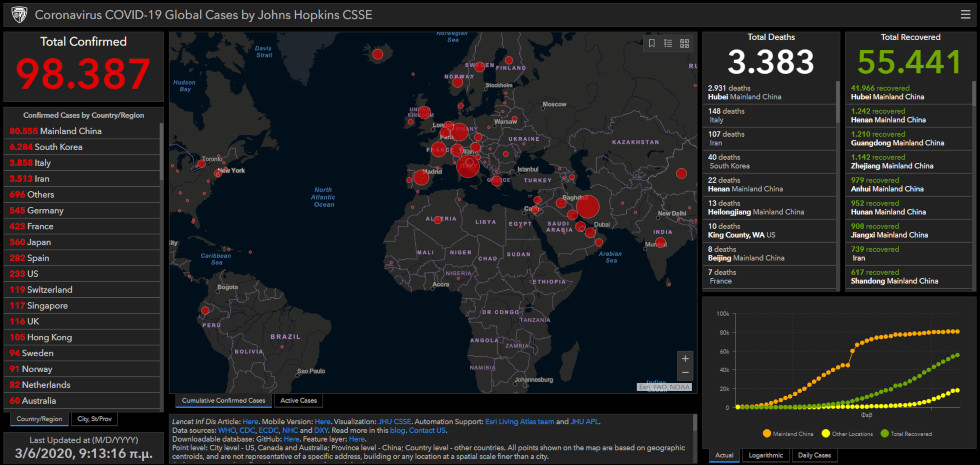This screenshot has height=465, width=980.
Task: Open the blog link
Action: (x=398, y=431)
